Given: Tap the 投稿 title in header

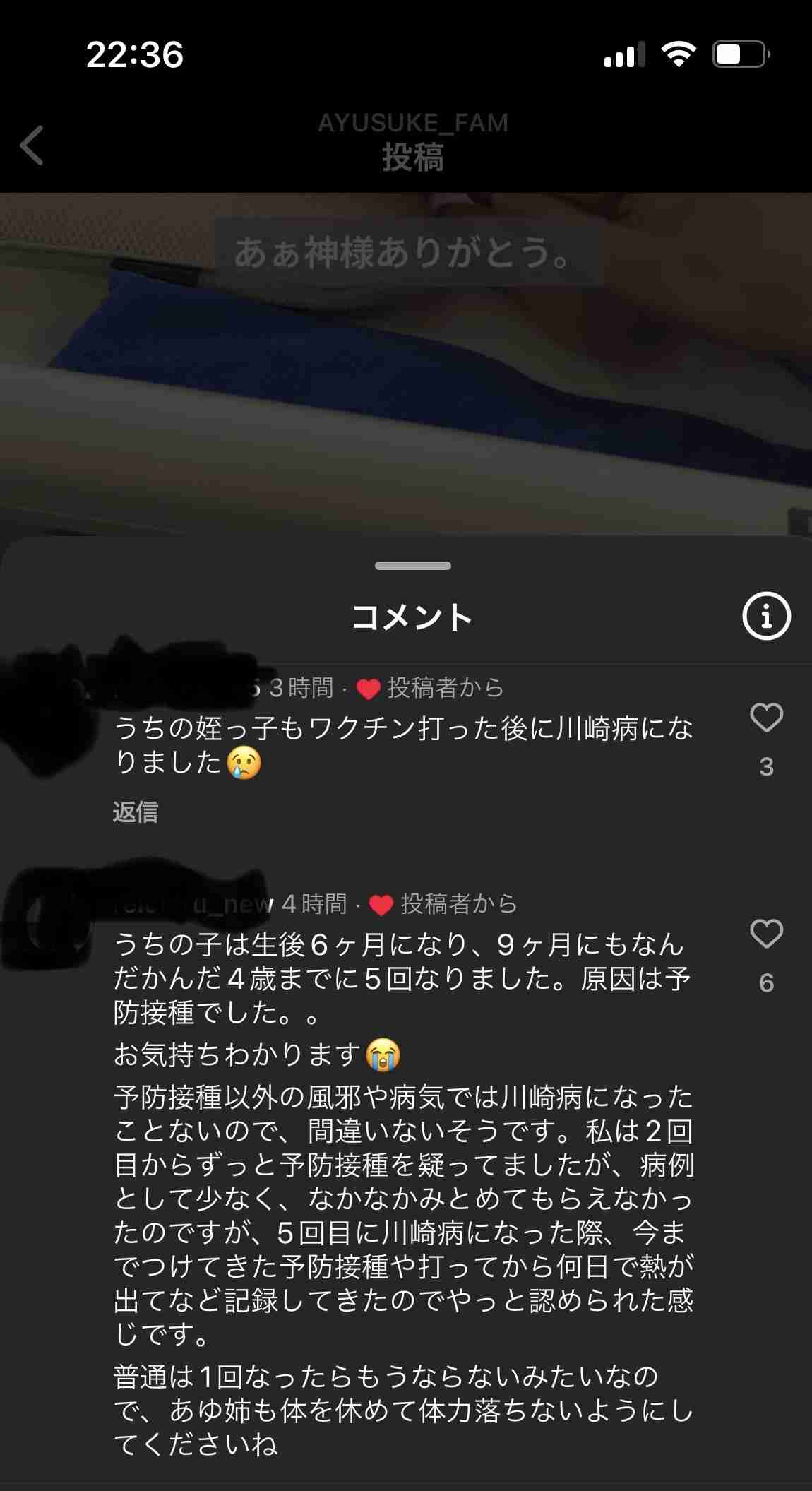Looking at the screenshot, I should click(x=413, y=157).
